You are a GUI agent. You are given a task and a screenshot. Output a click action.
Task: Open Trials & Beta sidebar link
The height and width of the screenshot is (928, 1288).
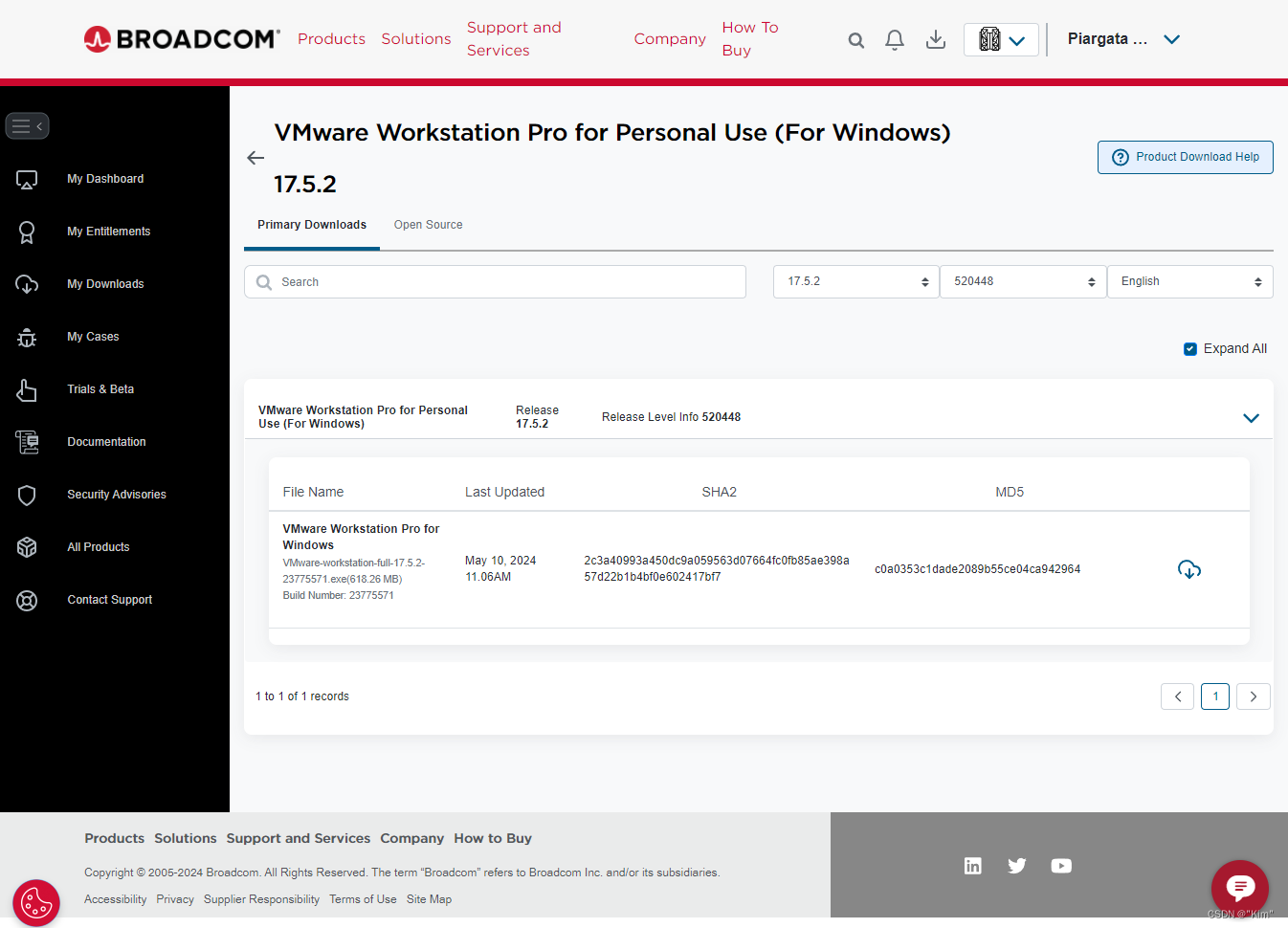[100, 389]
